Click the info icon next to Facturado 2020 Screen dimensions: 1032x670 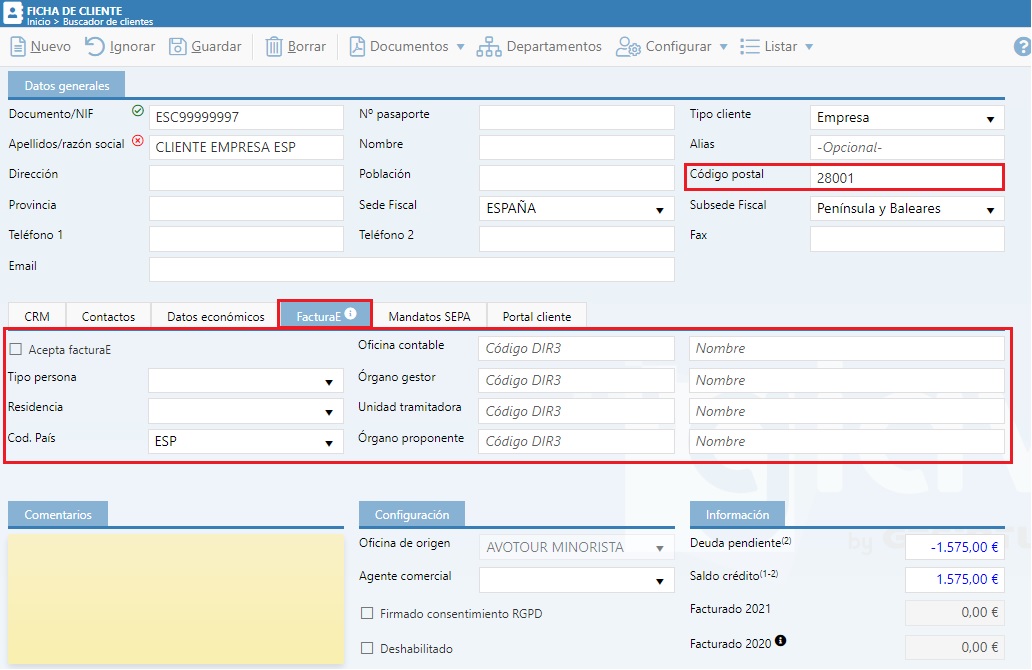pos(781,641)
